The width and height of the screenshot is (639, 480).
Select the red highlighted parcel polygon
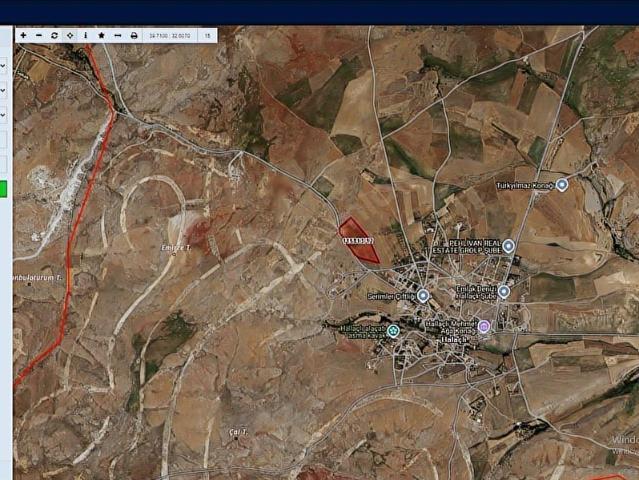pos(358,241)
